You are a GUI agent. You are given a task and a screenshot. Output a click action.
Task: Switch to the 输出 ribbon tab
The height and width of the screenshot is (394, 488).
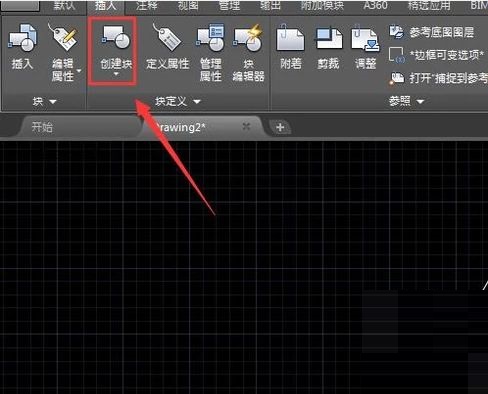point(270,5)
